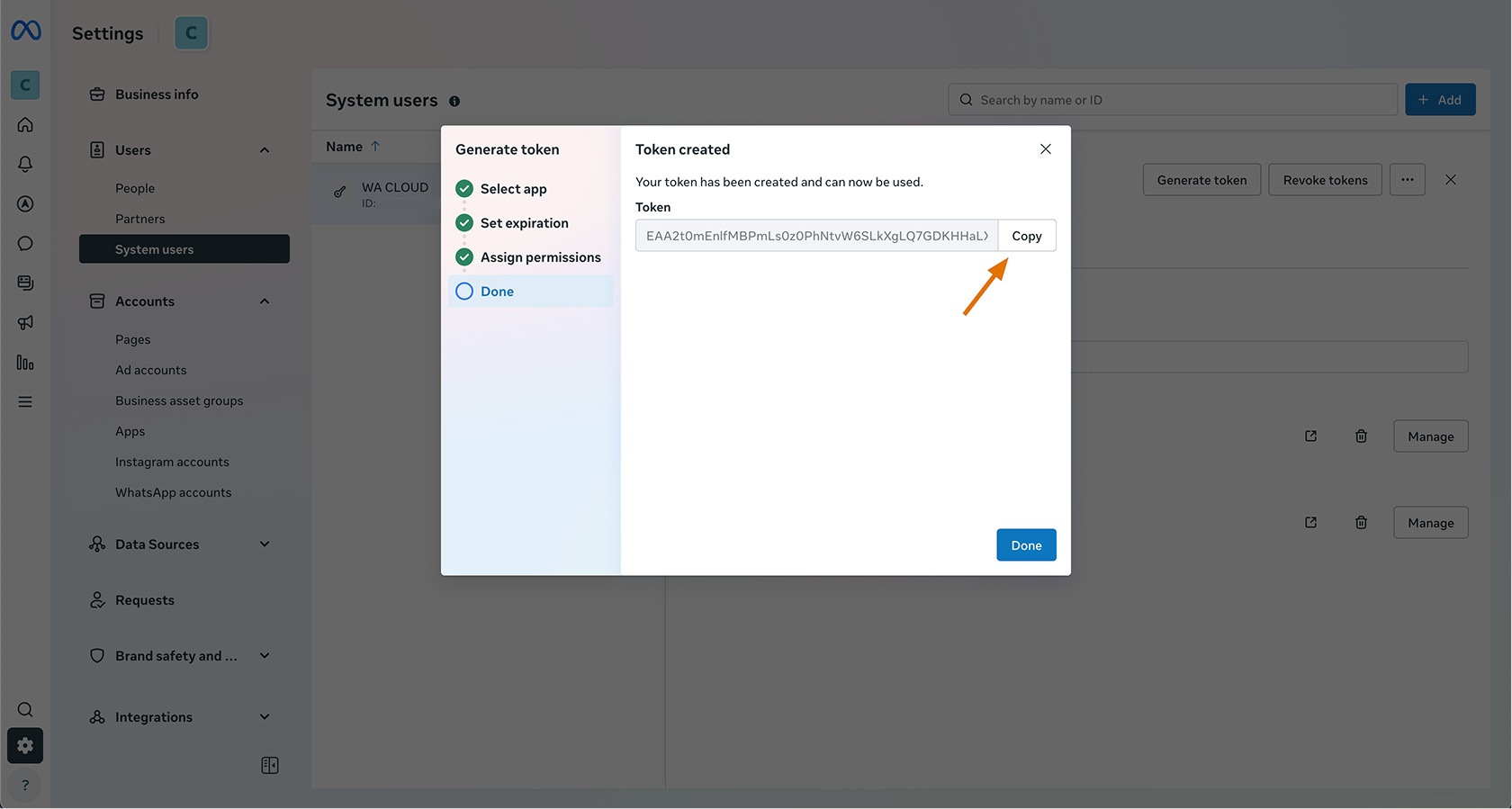The image size is (1512, 809).
Task: Click the Meta logo icon
Action: [x=26, y=31]
